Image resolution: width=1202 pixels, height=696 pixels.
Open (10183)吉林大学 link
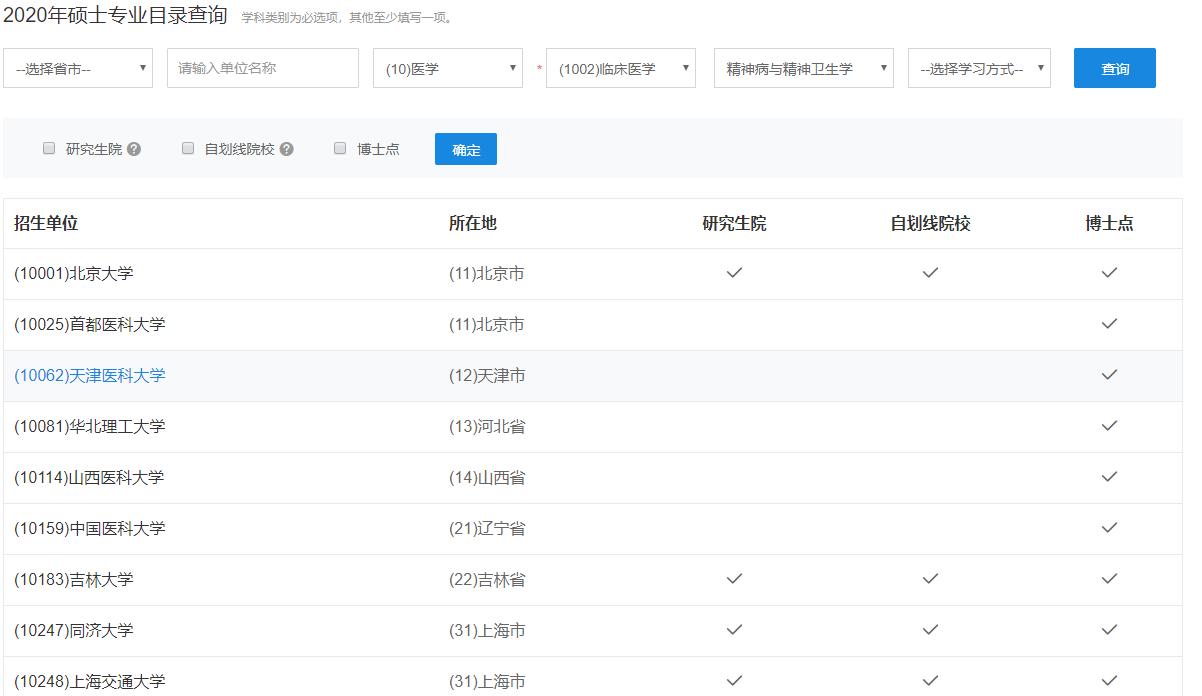tap(73, 579)
